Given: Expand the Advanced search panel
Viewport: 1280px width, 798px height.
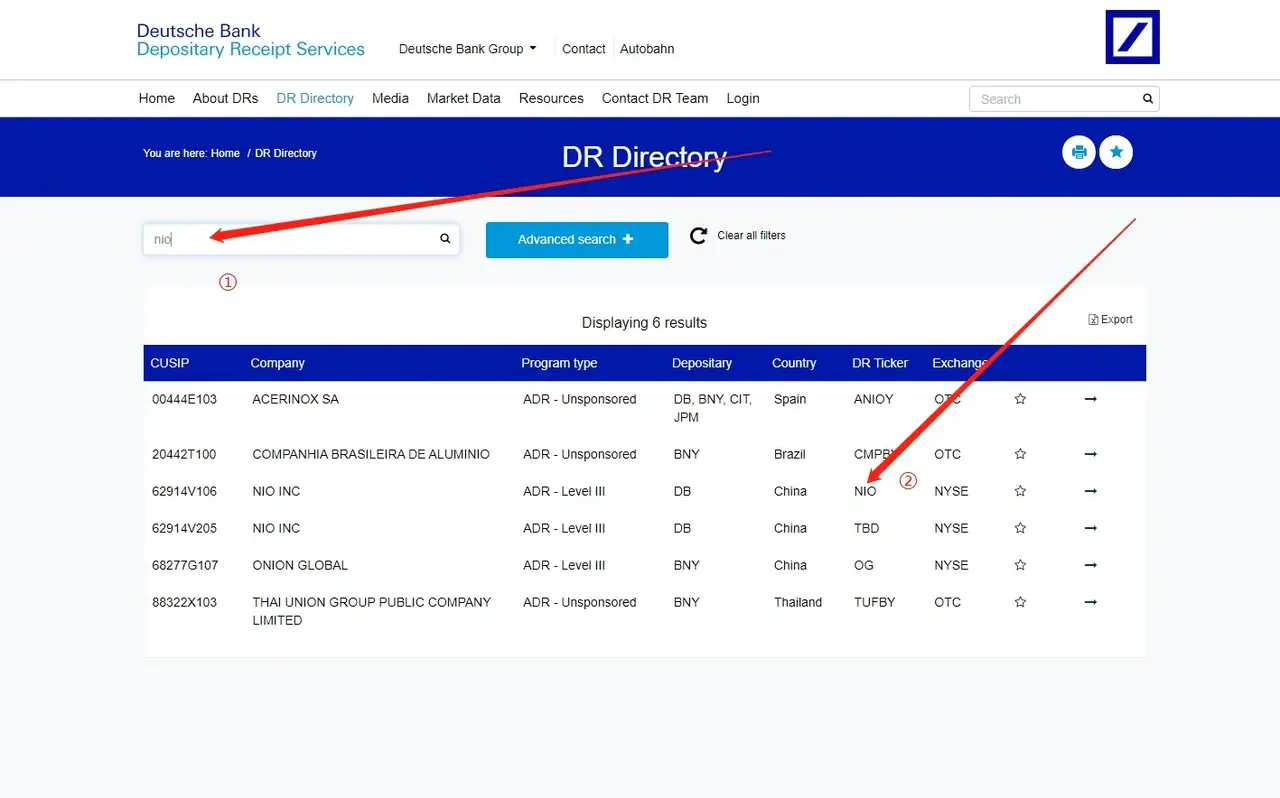Looking at the screenshot, I should (576, 240).
